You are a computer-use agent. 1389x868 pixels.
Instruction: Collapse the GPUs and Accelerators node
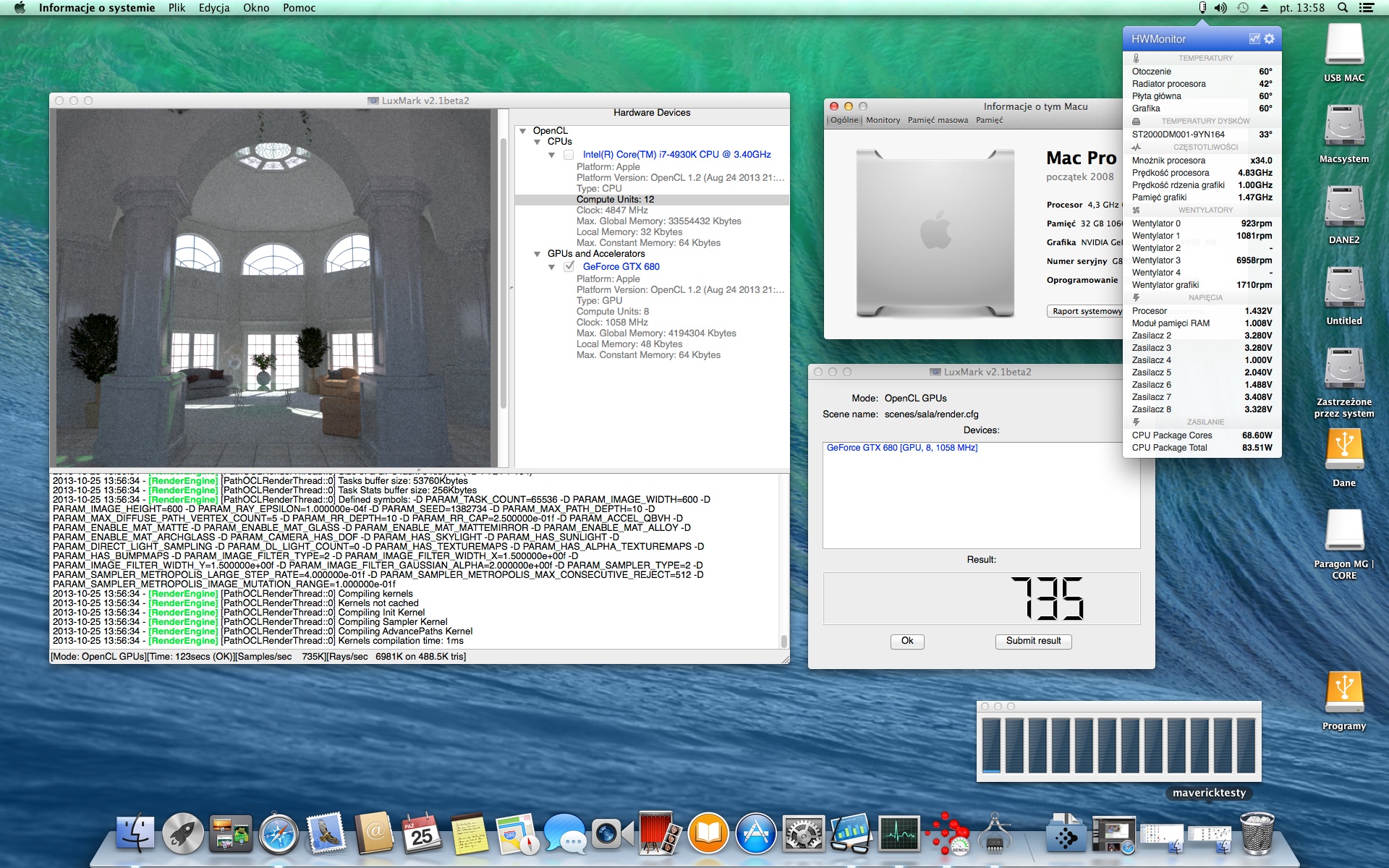click(x=537, y=254)
